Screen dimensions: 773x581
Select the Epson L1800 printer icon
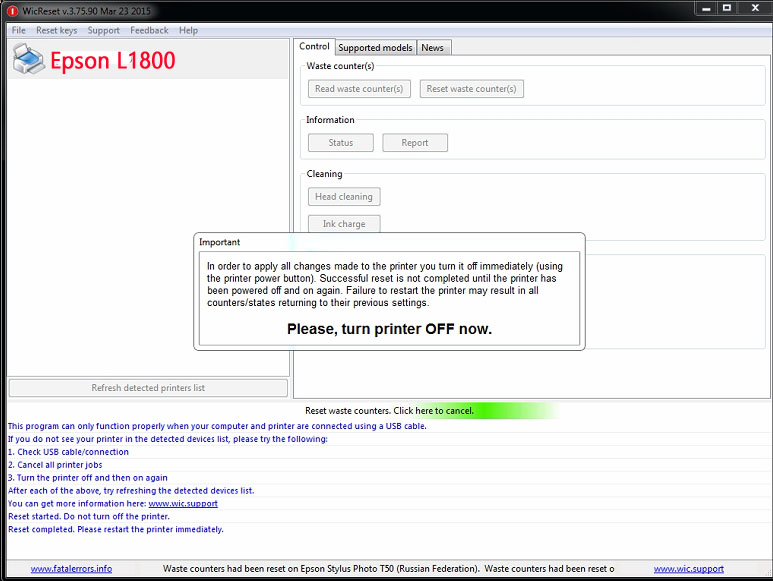[x=29, y=60]
